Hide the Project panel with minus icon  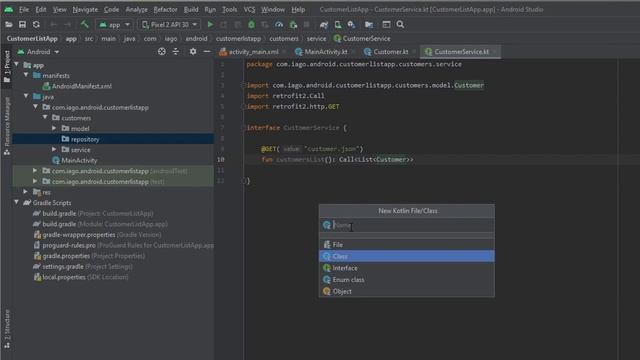[x=207, y=51]
